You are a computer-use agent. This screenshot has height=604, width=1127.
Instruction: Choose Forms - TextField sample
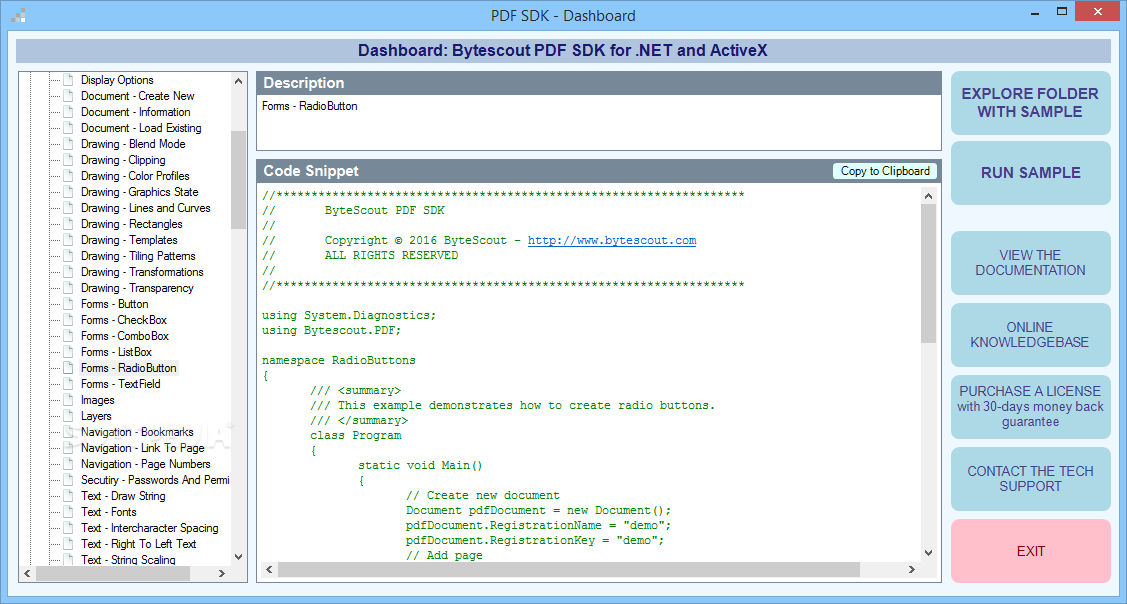coord(121,384)
